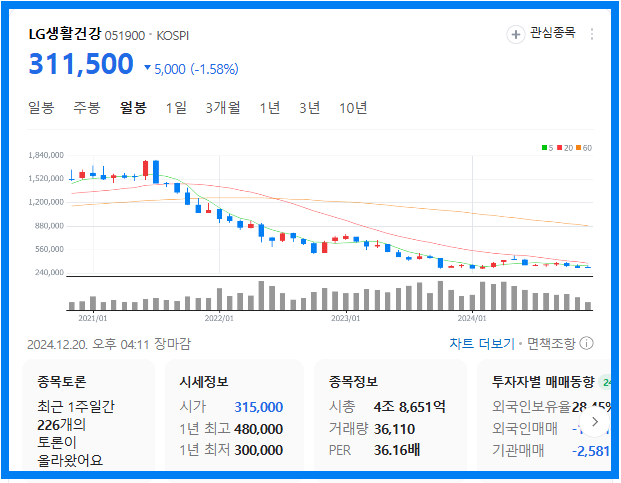
Task: Click the 시총 value 4조 8,651억
Action: pyautogui.click(x=410, y=407)
